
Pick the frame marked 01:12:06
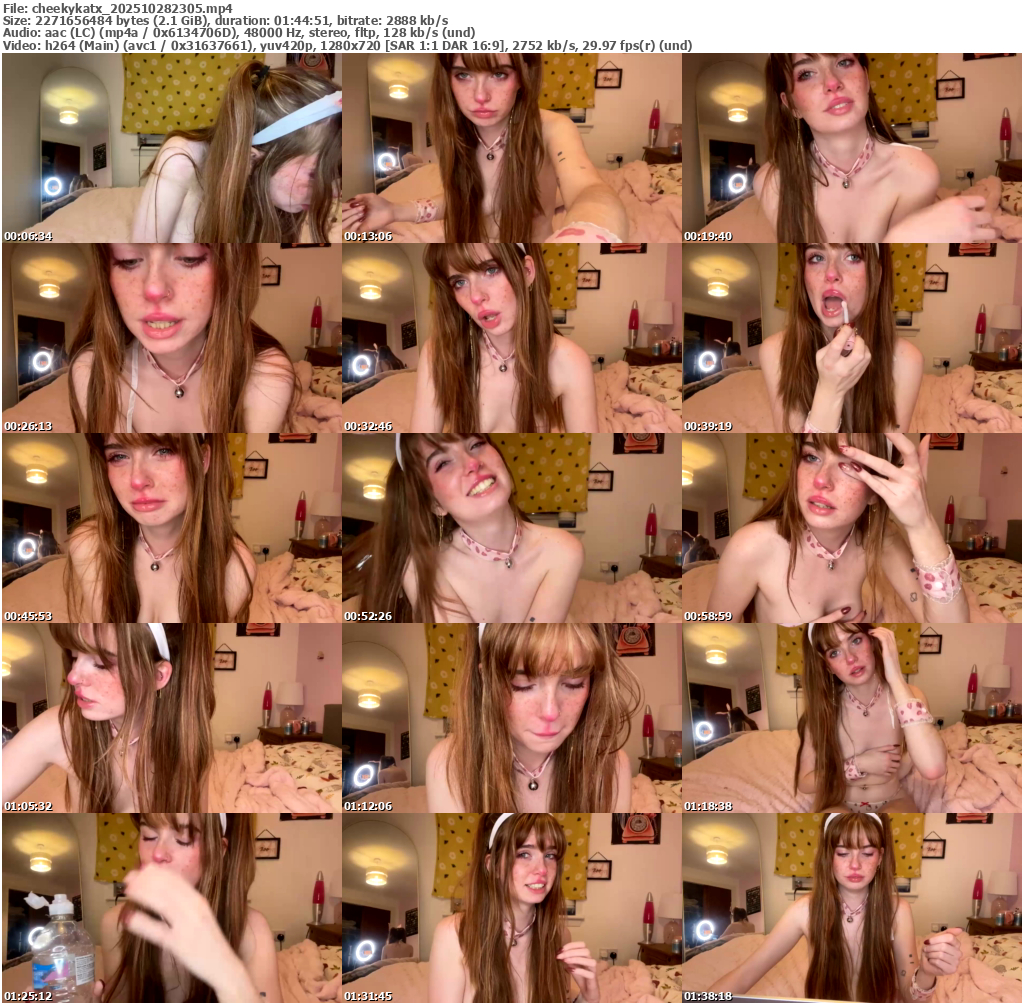(x=512, y=718)
